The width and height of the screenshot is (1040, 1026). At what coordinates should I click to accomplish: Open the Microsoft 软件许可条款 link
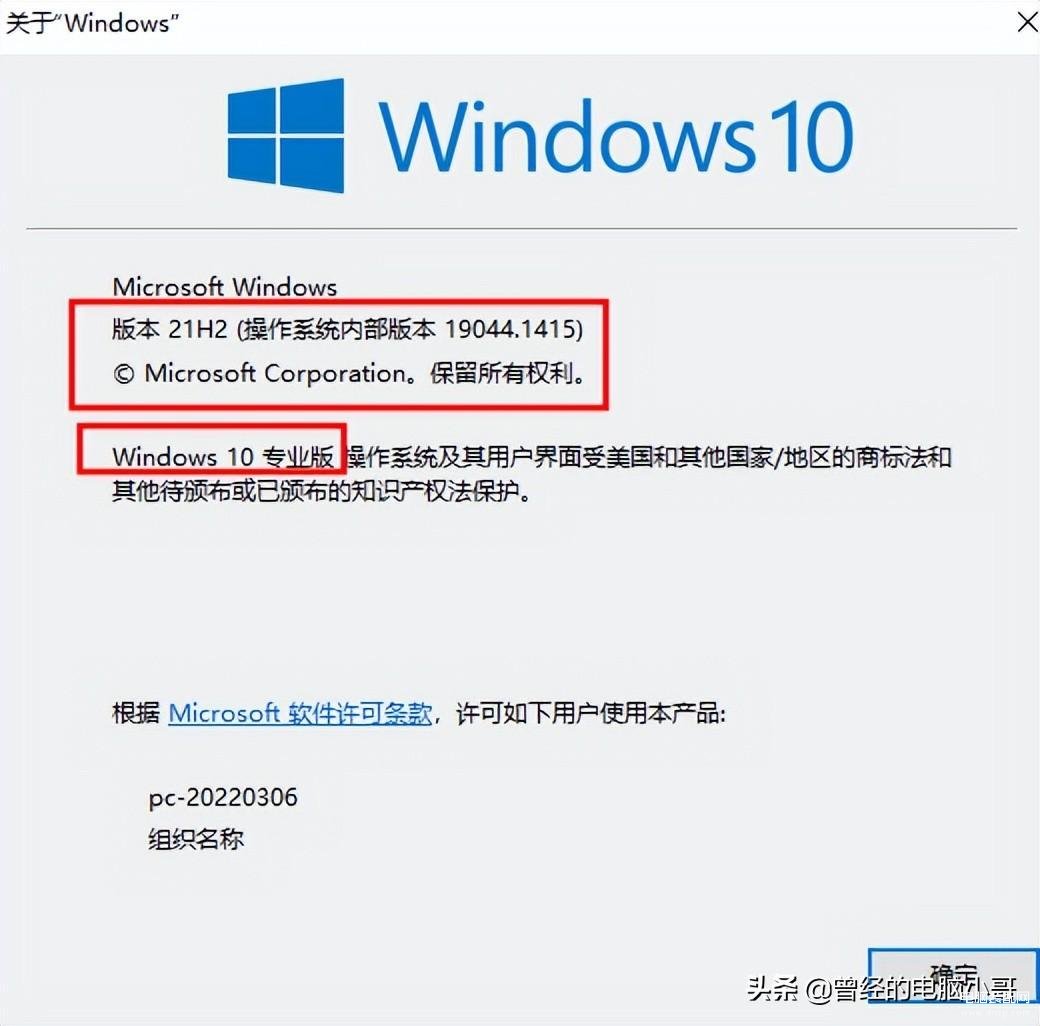click(x=300, y=714)
